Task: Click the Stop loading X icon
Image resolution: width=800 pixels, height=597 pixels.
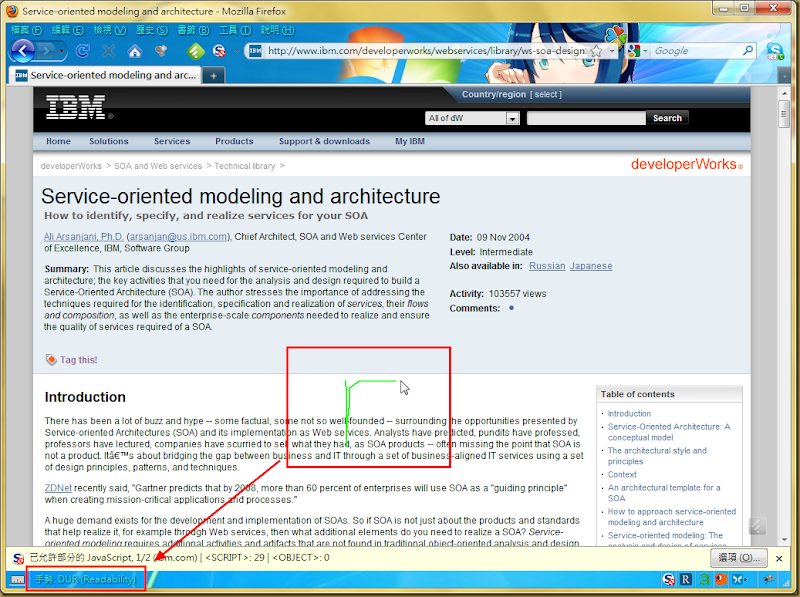Action: [x=109, y=51]
